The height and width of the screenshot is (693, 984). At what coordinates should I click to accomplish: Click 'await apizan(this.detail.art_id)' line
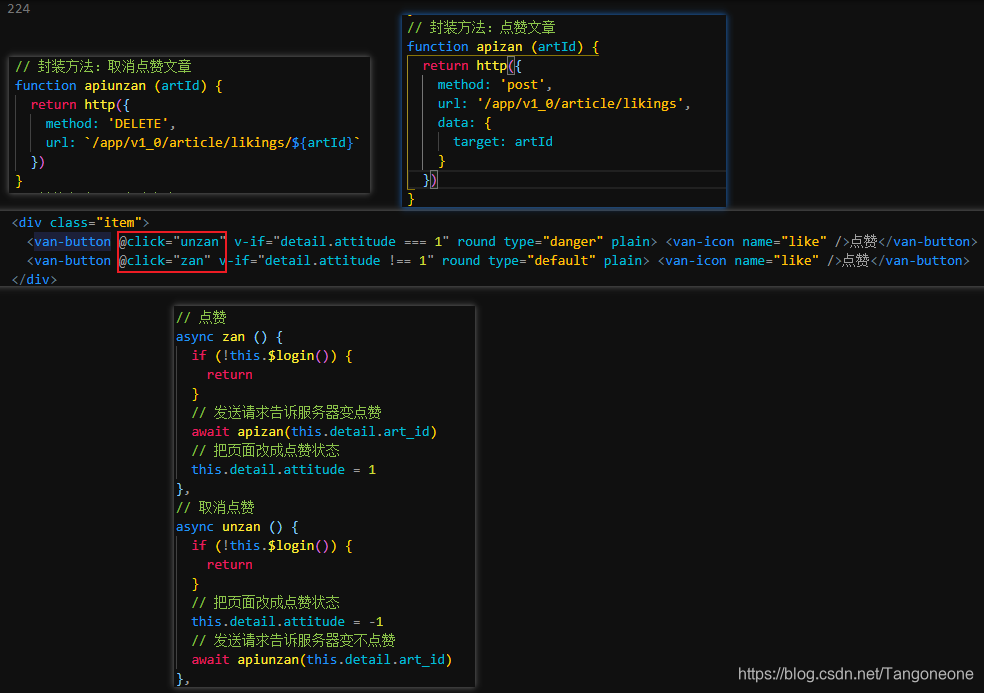[314, 432]
